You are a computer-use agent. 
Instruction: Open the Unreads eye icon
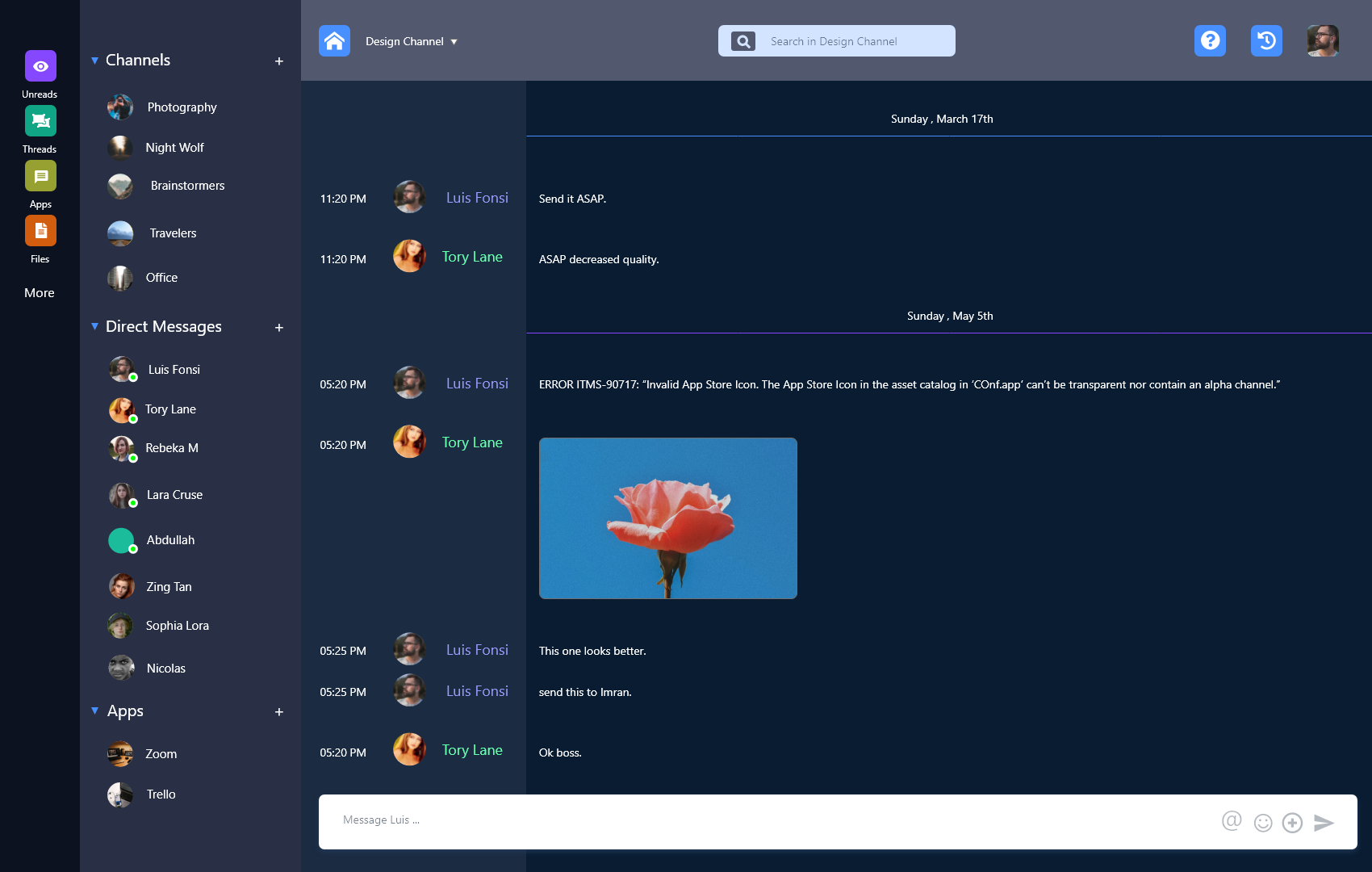point(40,66)
